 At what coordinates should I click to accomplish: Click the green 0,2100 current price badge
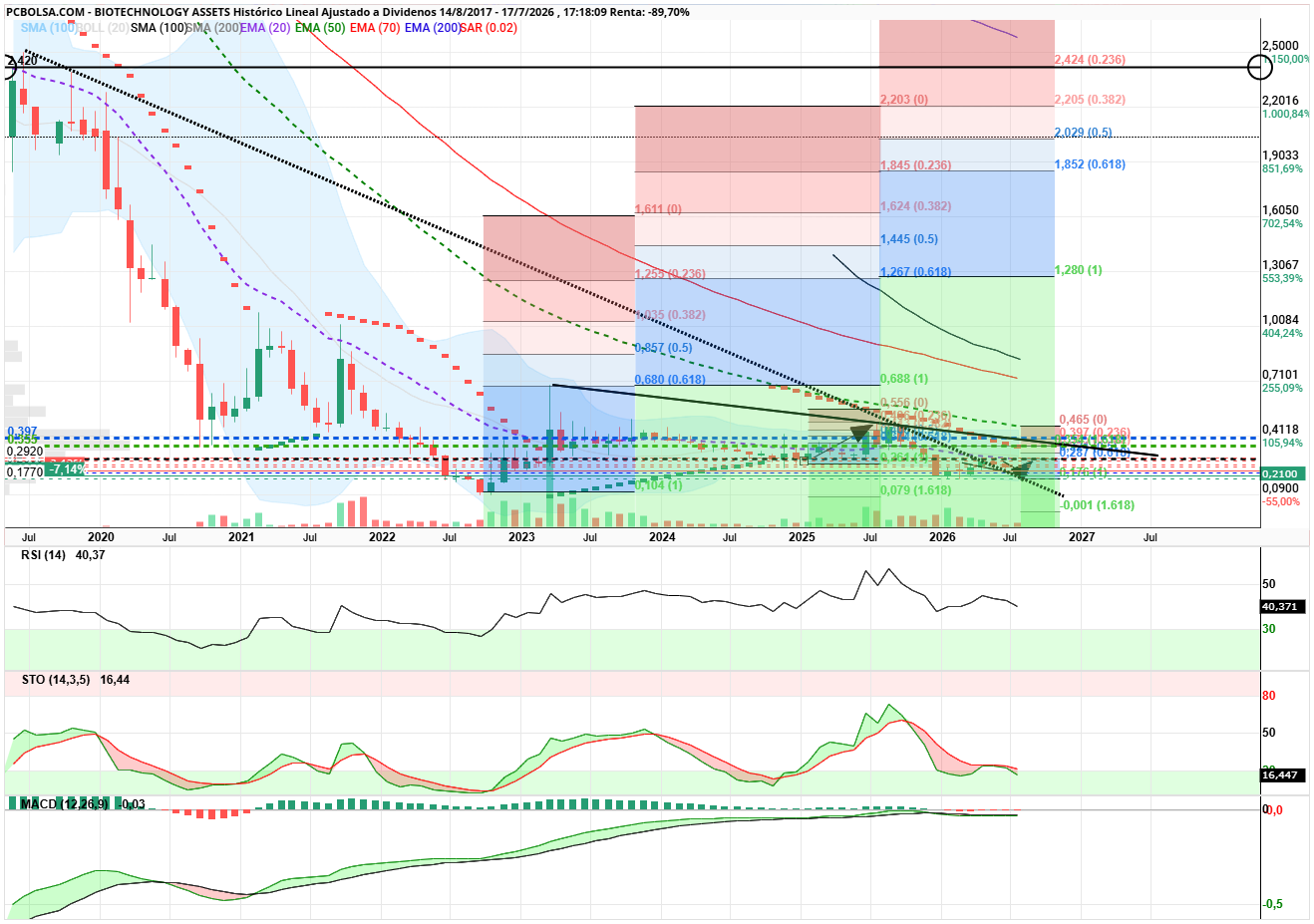coord(1280,474)
